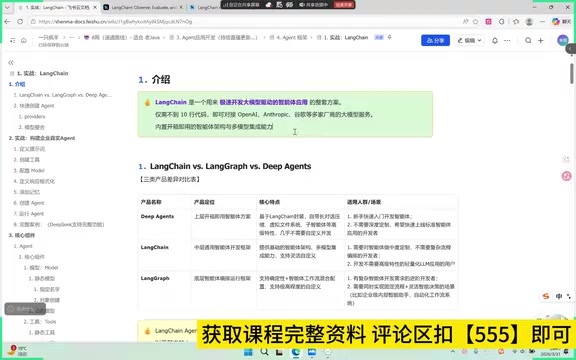Go to outline item 2. 工具: Tools

tap(40, 322)
